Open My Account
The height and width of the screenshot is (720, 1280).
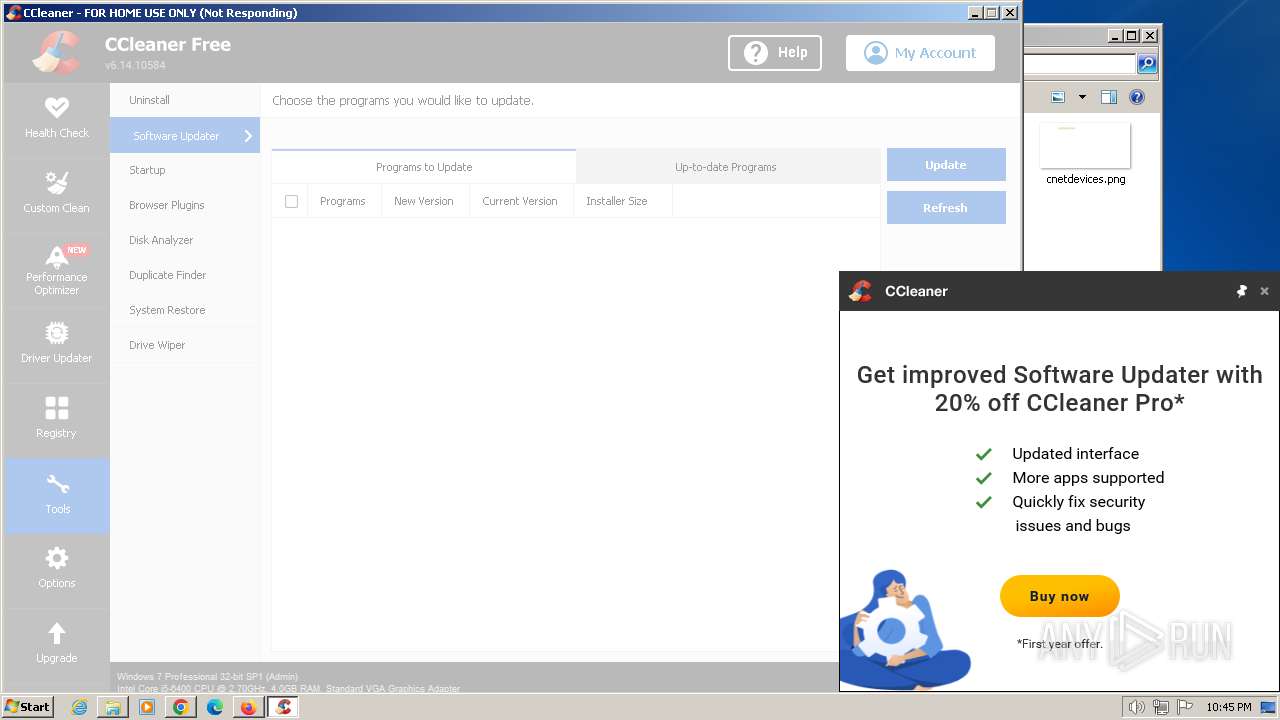[920, 53]
